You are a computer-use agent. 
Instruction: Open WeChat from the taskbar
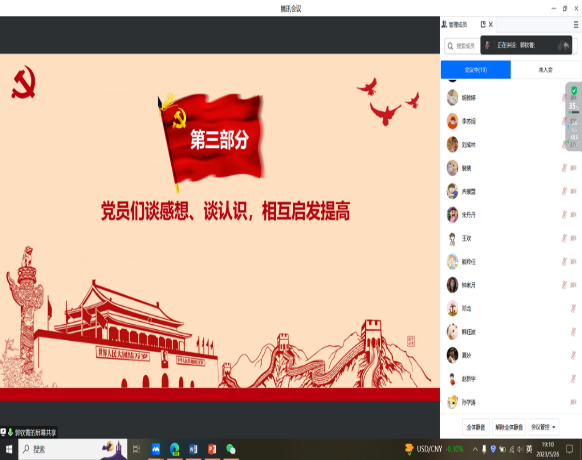tap(230, 449)
